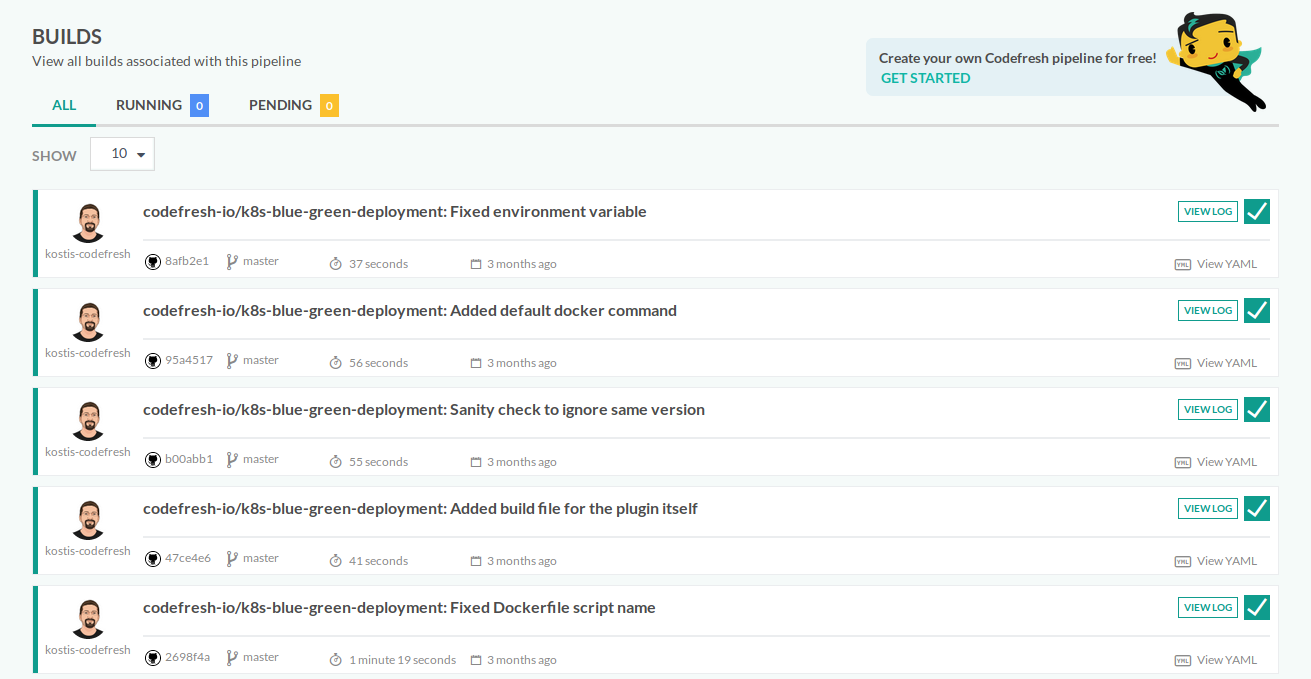The width and height of the screenshot is (1311, 679).
Task: Follow the GET STARTED link
Action: [925, 78]
